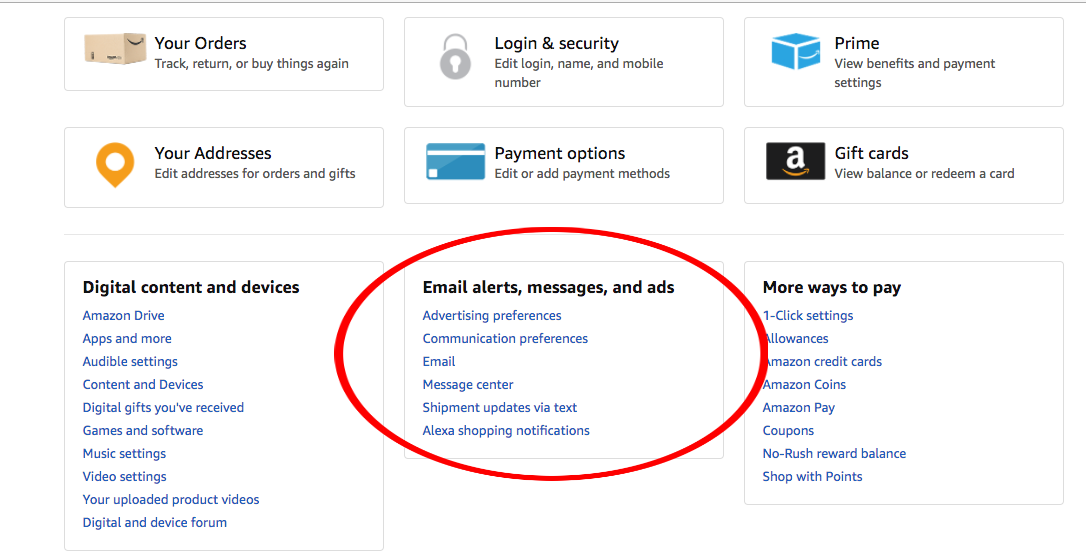
Task: Open 1-Click settings link
Action: (x=808, y=316)
